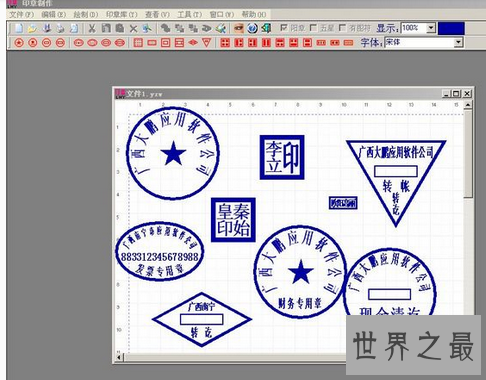Click the Print Preview icon

pos(74,28)
